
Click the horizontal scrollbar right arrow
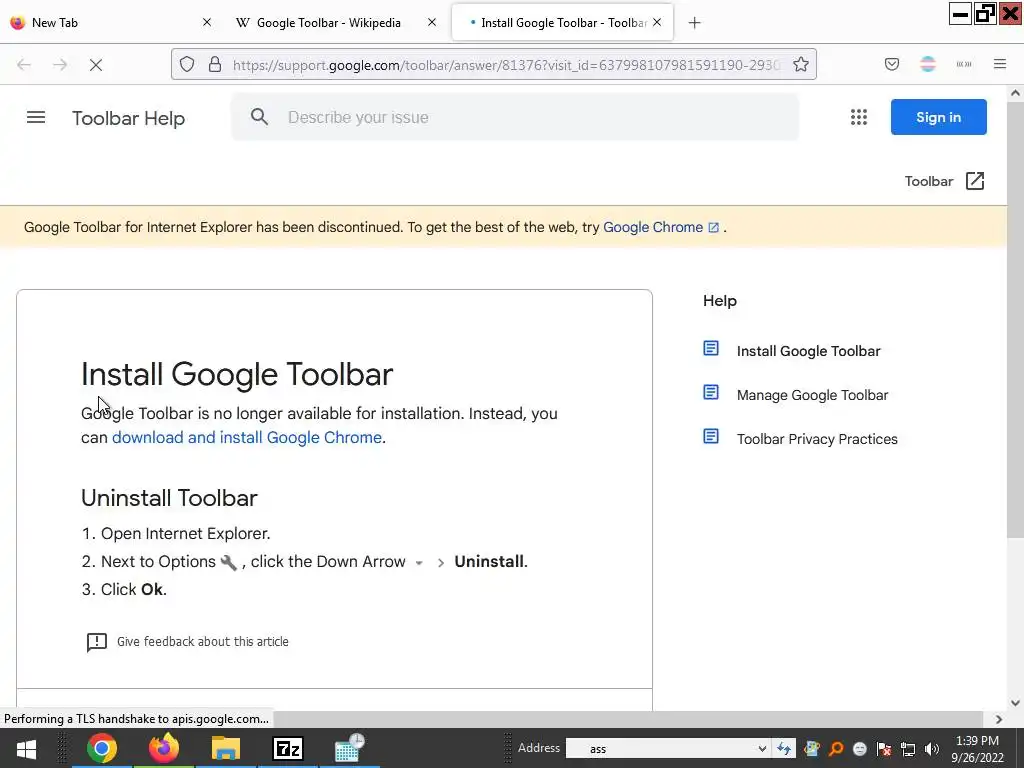pos(999,719)
